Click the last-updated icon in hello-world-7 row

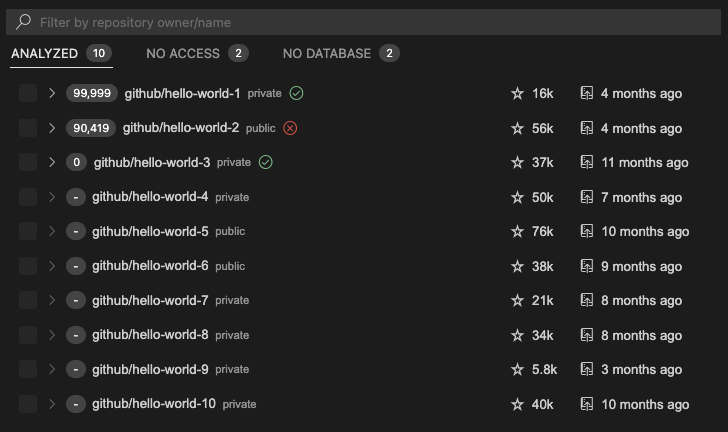tap(587, 301)
